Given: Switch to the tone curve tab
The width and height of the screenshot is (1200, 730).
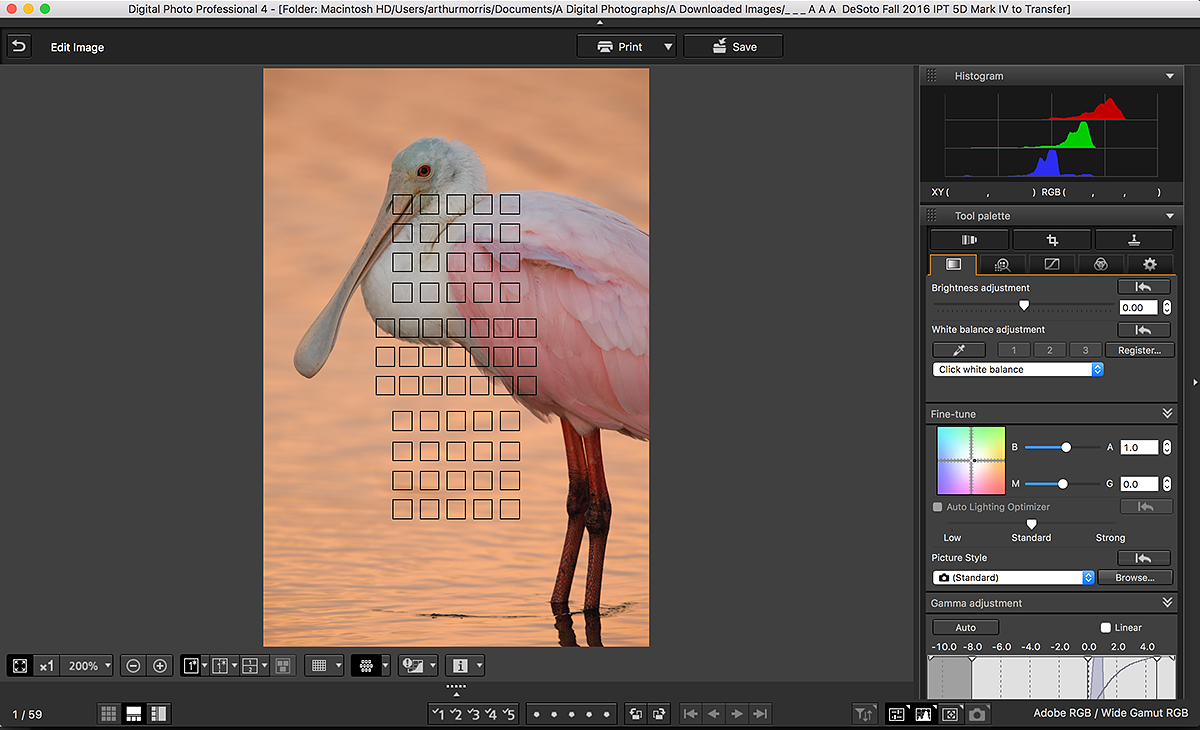Looking at the screenshot, I should [x=1051, y=264].
